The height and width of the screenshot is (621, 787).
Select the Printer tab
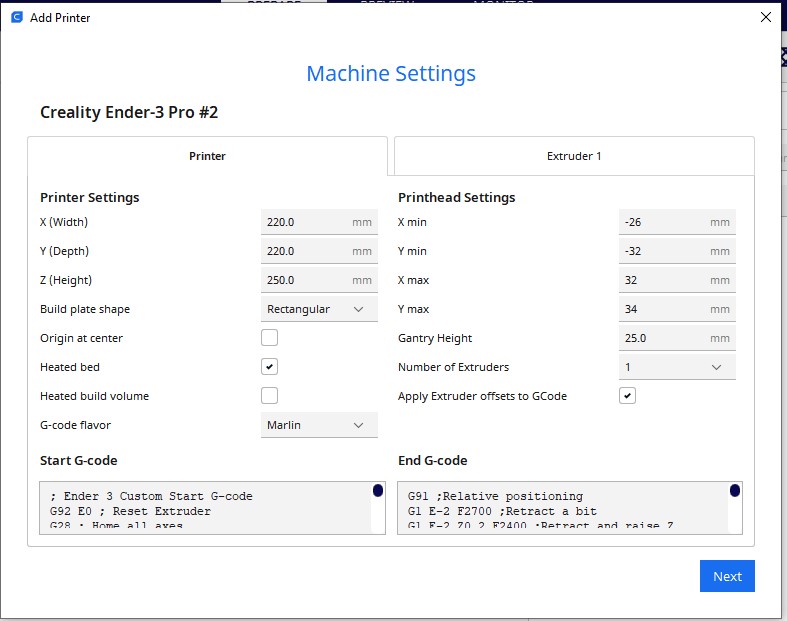pyautogui.click(x=207, y=156)
